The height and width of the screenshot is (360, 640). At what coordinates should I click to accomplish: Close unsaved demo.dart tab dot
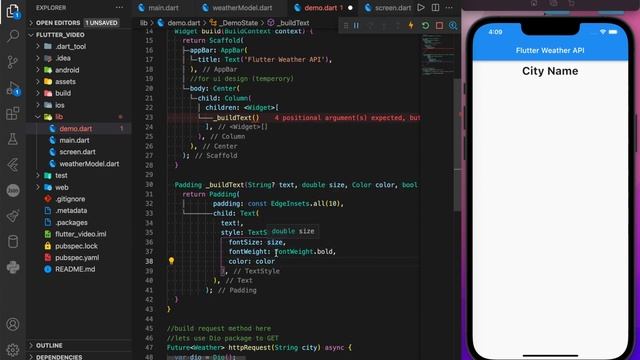pos(350,8)
